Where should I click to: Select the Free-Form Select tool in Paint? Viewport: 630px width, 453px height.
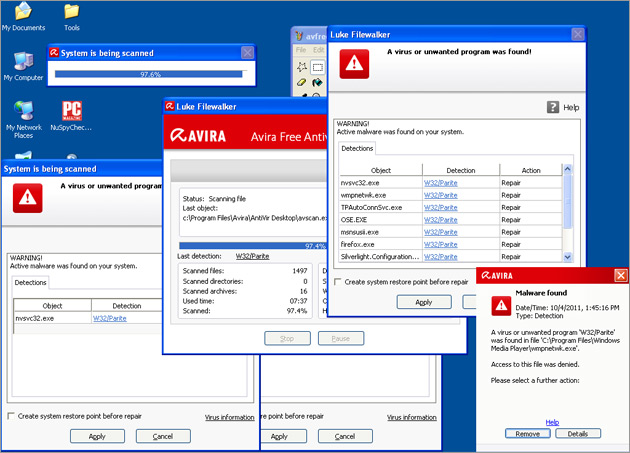click(302, 67)
